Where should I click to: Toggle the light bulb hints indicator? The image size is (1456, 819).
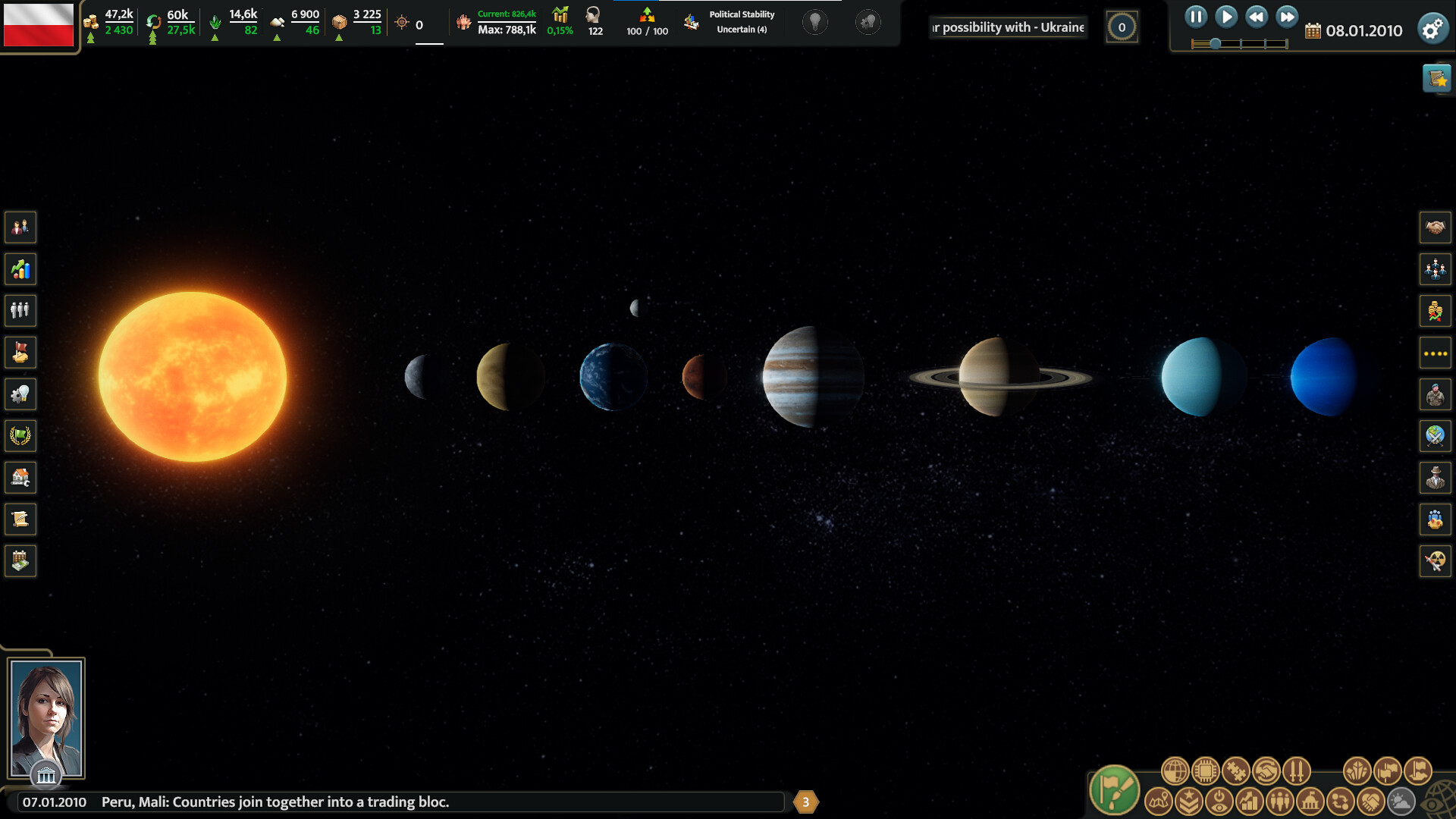815,23
